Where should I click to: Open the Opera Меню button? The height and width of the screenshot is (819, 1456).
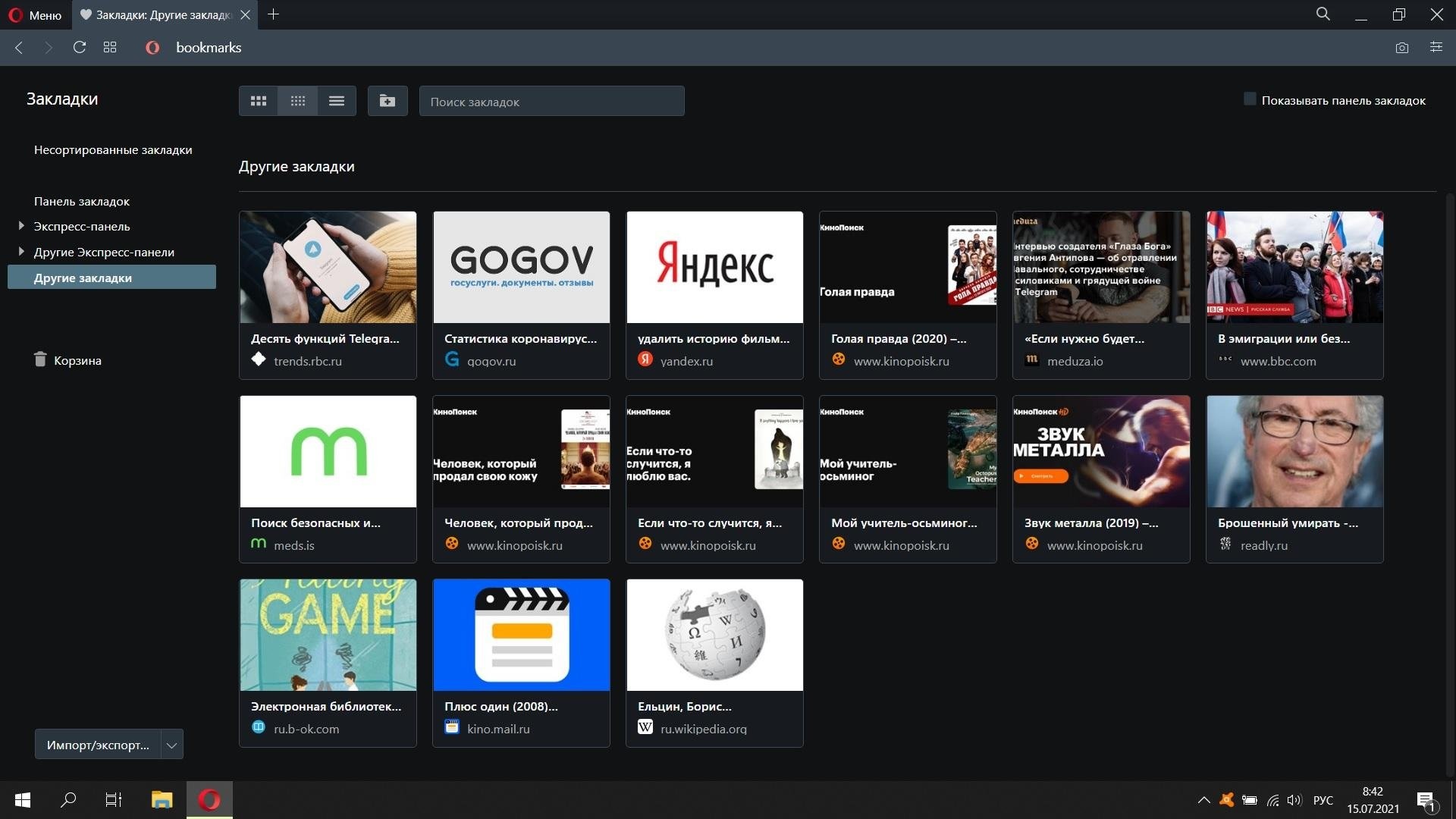click(35, 15)
